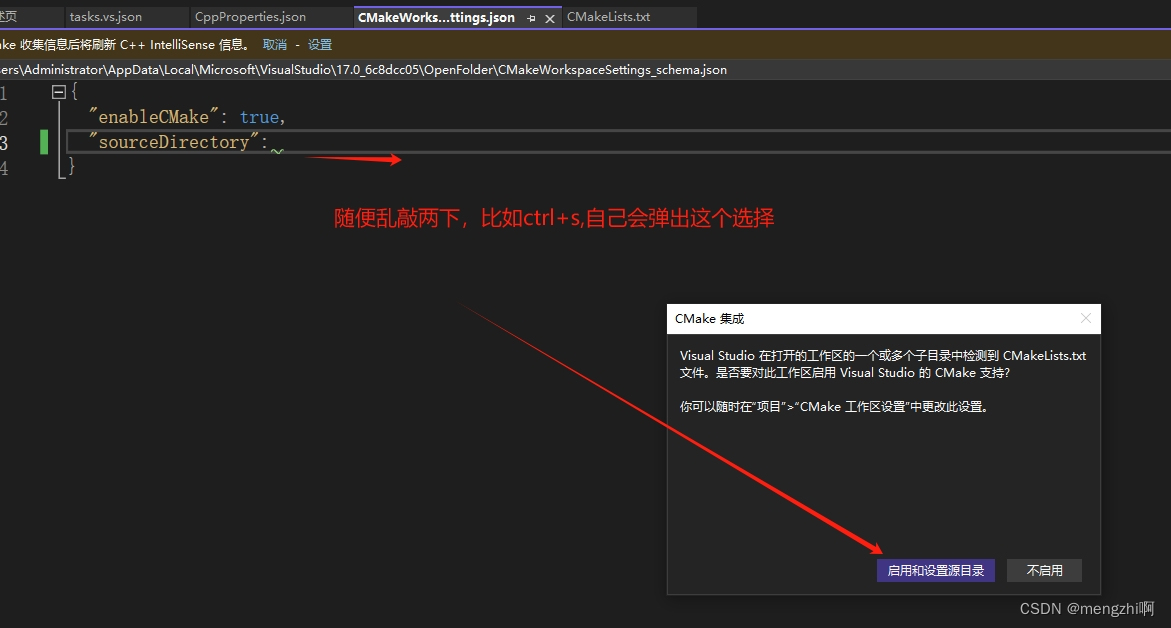Collapse the root JSON block fold marker
Viewport: 1171px width, 628px height.
coord(58,90)
